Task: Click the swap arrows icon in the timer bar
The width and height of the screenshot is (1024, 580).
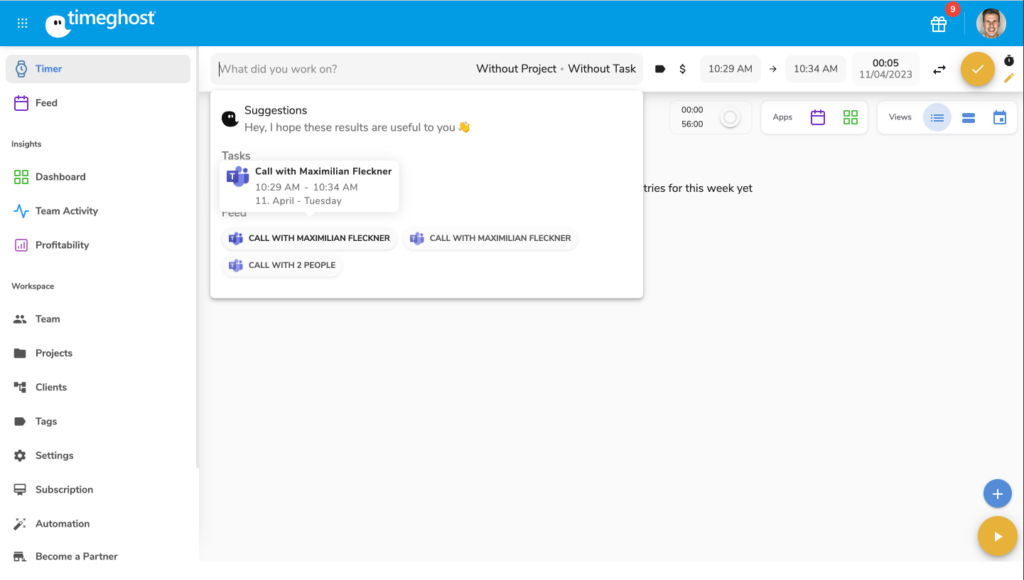Action: click(x=939, y=69)
